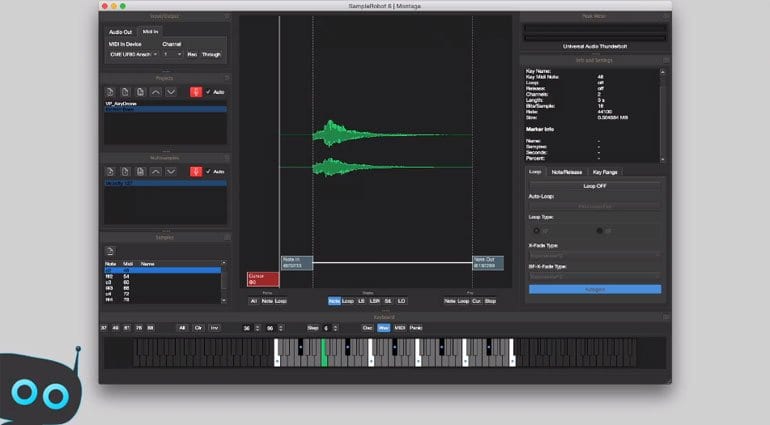Viewport: 770px width, 425px height.
Task: Click the blue button at Loop tab bottom
Action: (595, 289)
